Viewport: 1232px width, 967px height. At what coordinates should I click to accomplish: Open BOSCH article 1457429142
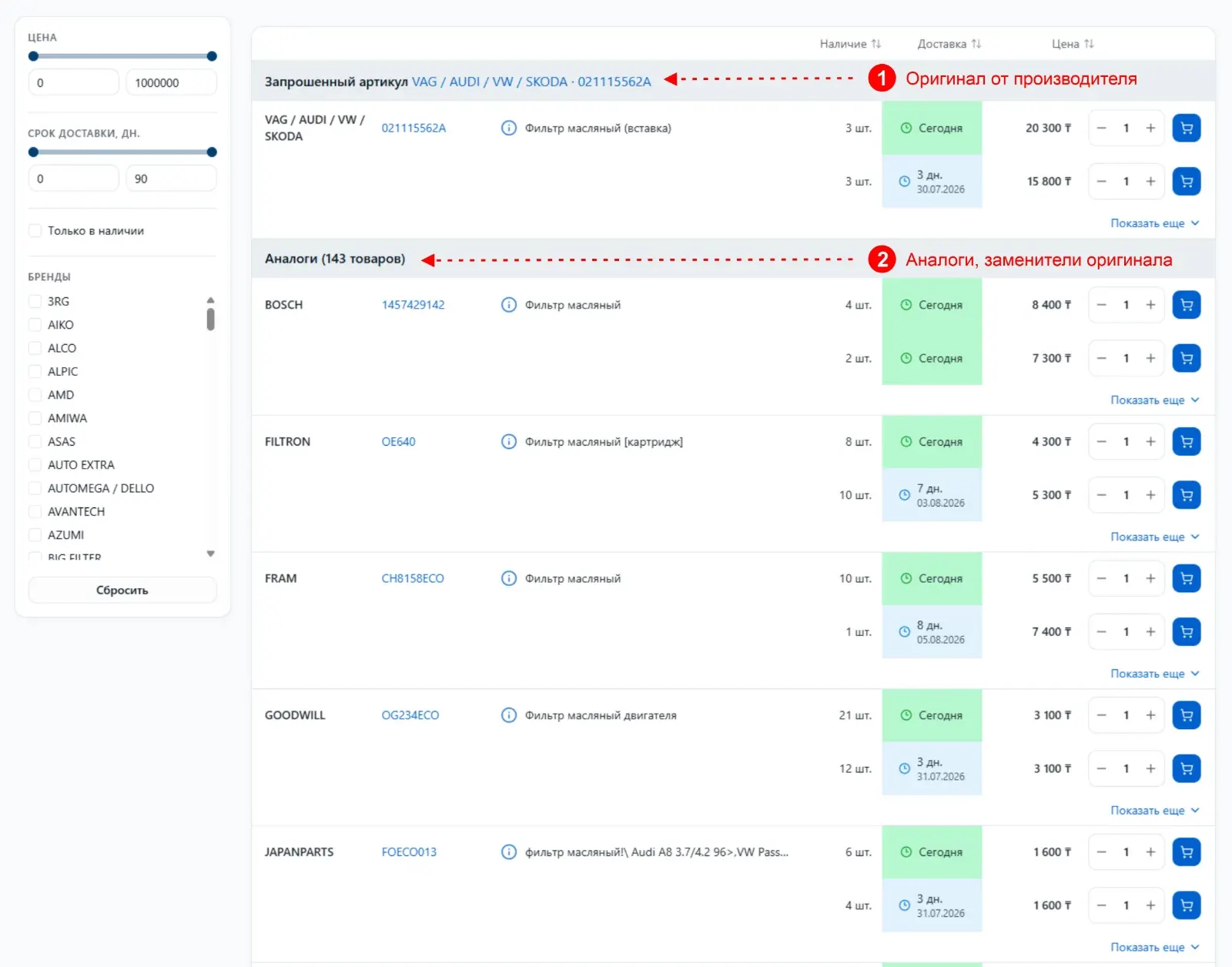coord(413,305)
